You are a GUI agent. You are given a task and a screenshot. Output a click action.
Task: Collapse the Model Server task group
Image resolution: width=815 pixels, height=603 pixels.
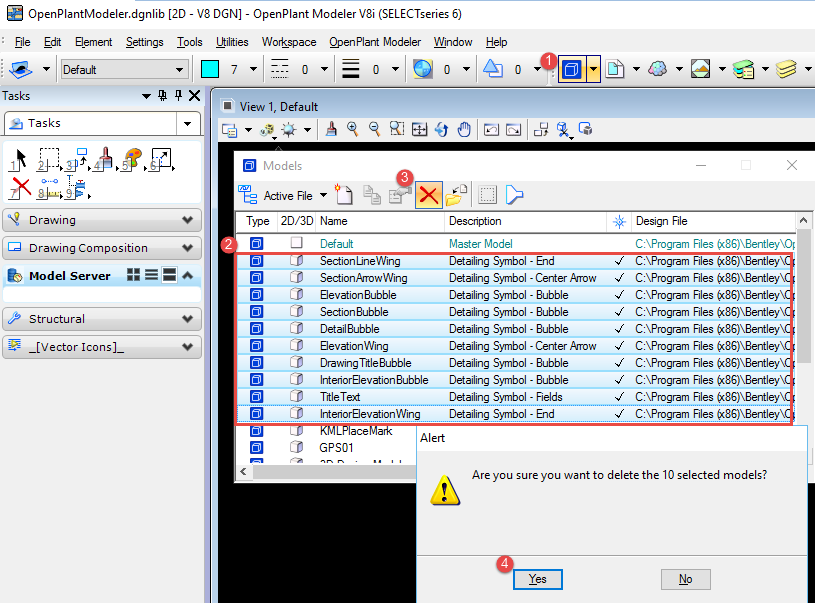point(188,275)
